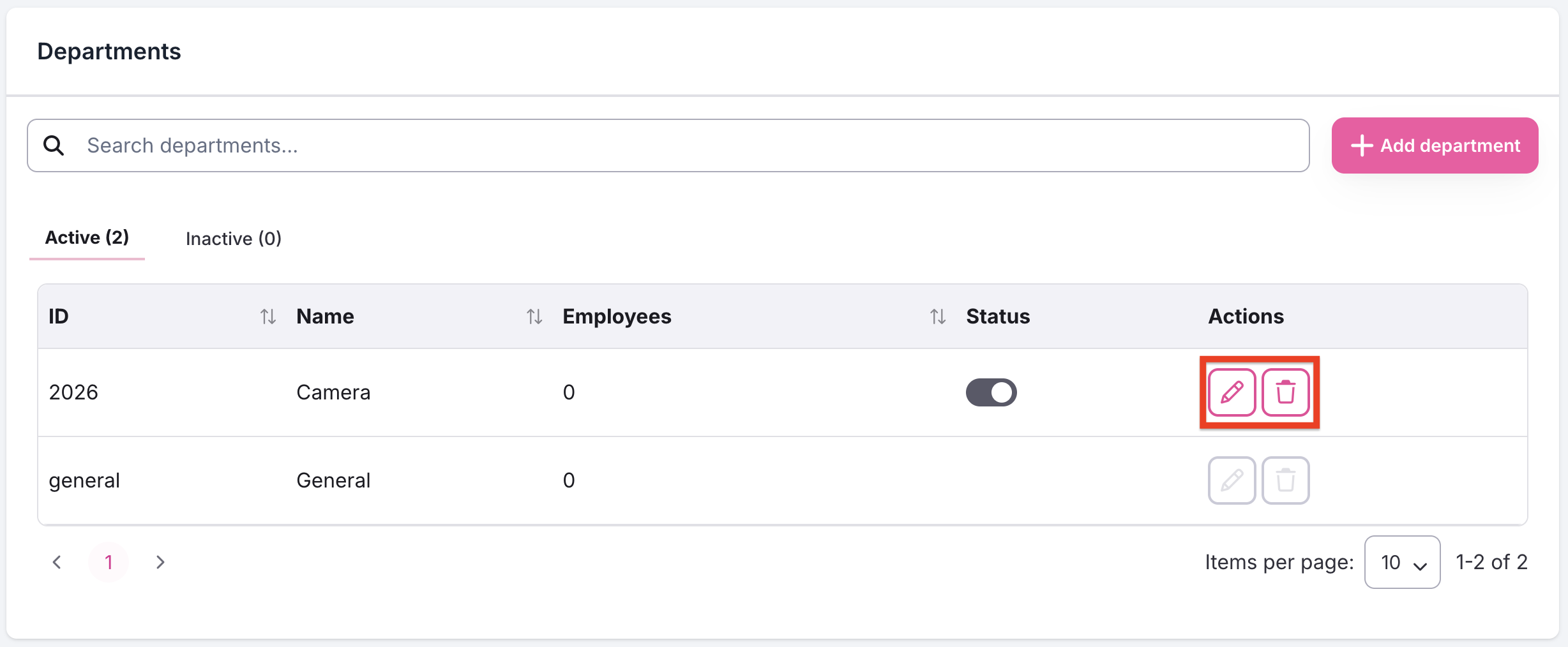
Task: Go to previous page arrow
Action: [57, 562]
